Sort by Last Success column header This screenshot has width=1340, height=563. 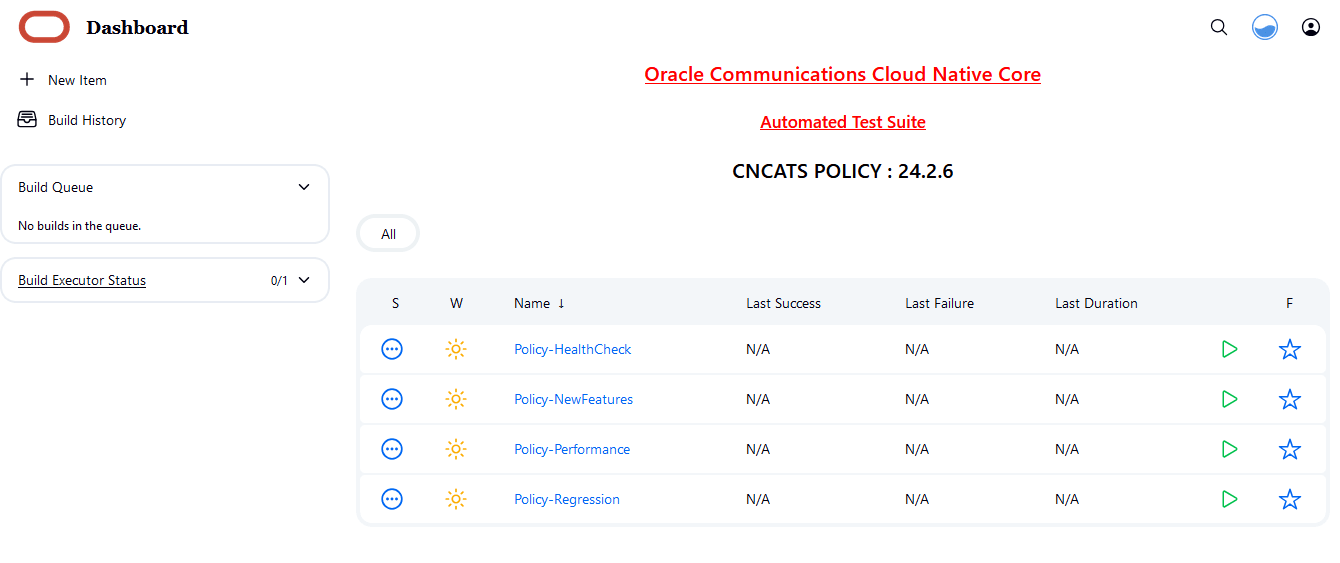point(783,303)
